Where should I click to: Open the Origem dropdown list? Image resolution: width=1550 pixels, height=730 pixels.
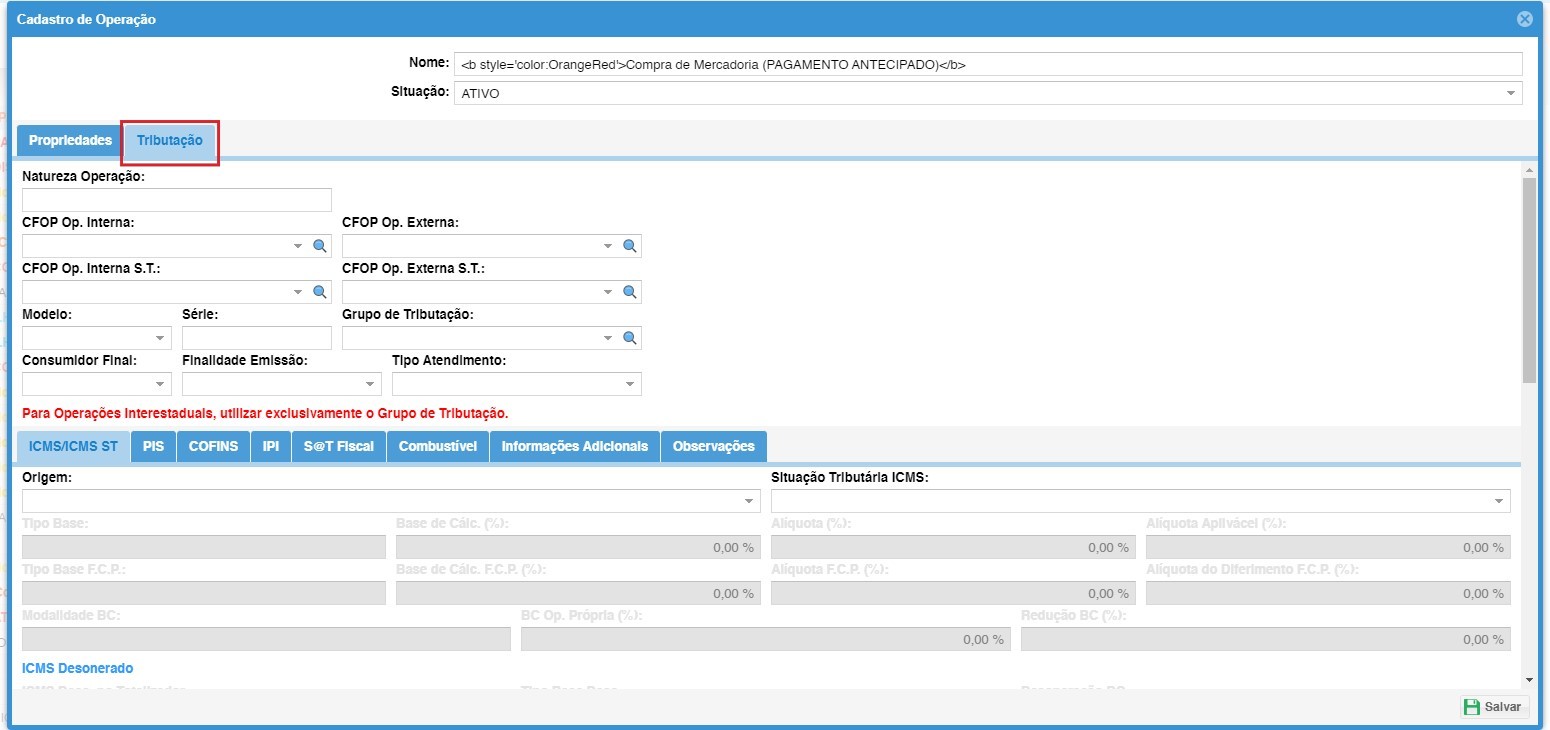[x=749, y=501]
